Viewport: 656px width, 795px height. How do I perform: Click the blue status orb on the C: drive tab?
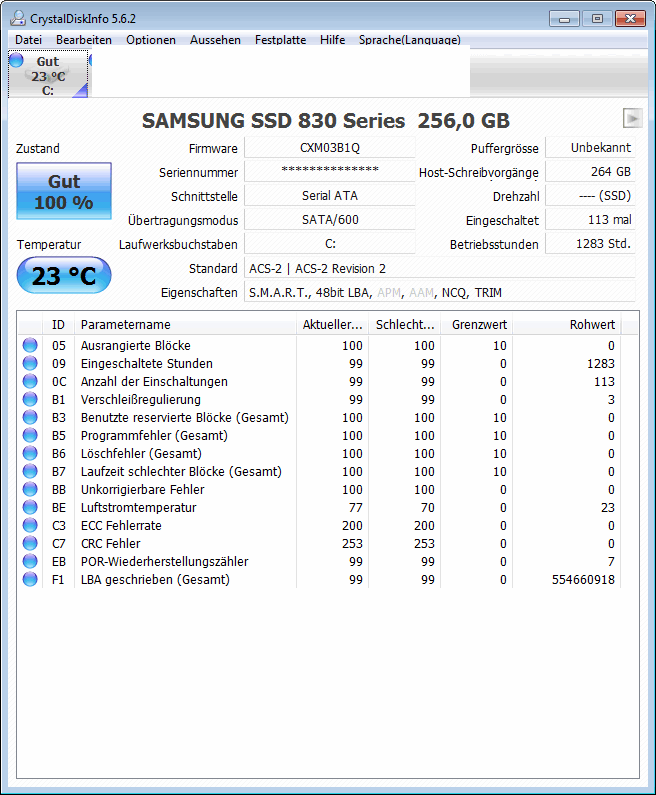[16, 60]
